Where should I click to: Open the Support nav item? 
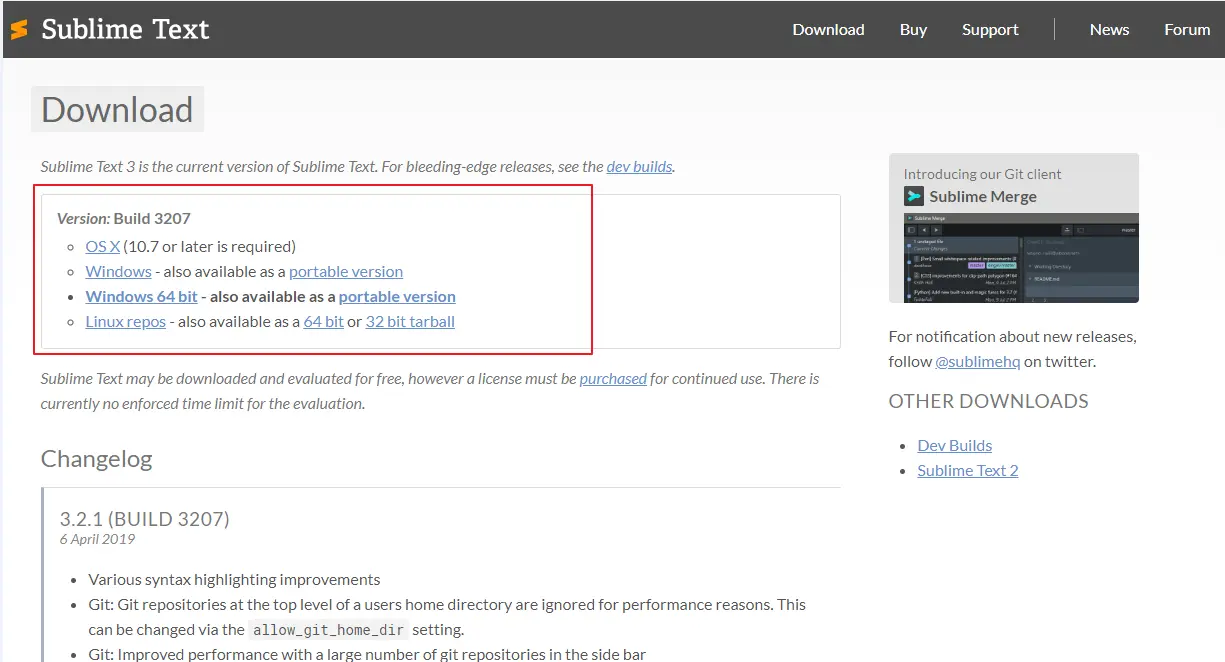(x=990, y=29)
